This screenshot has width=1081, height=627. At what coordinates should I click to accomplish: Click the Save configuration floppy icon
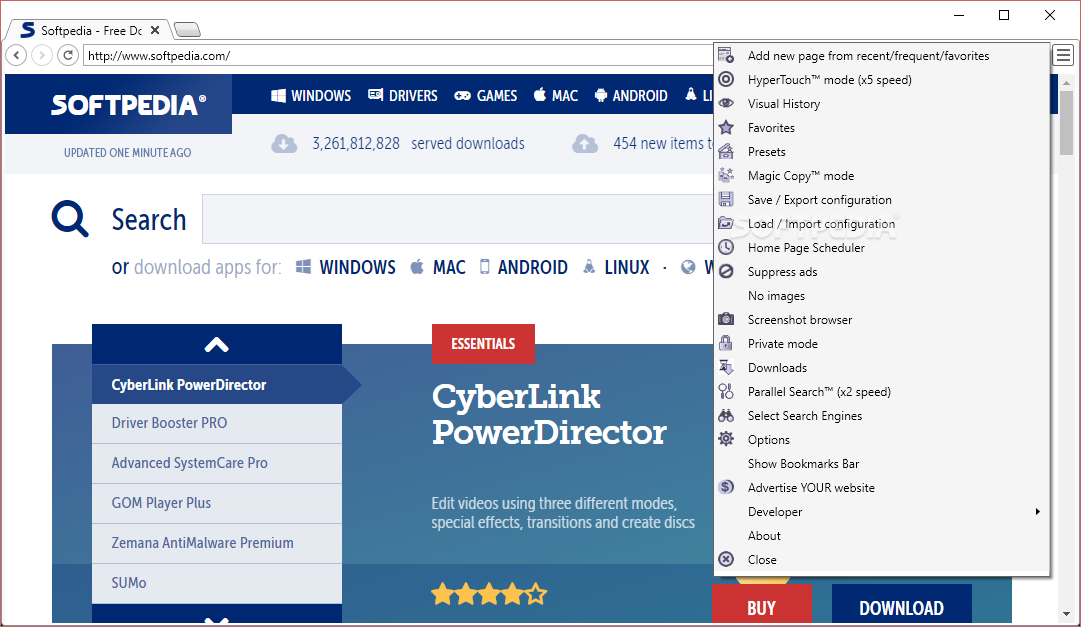pyautogui.click(x=726, y=199)
